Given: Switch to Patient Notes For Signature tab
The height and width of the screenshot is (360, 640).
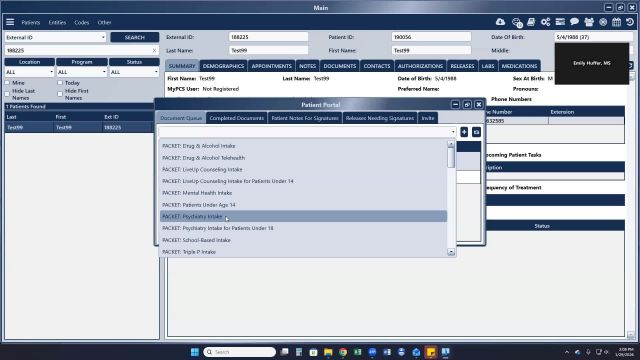Looking at the screenshot, I should (x=305, y=118).
